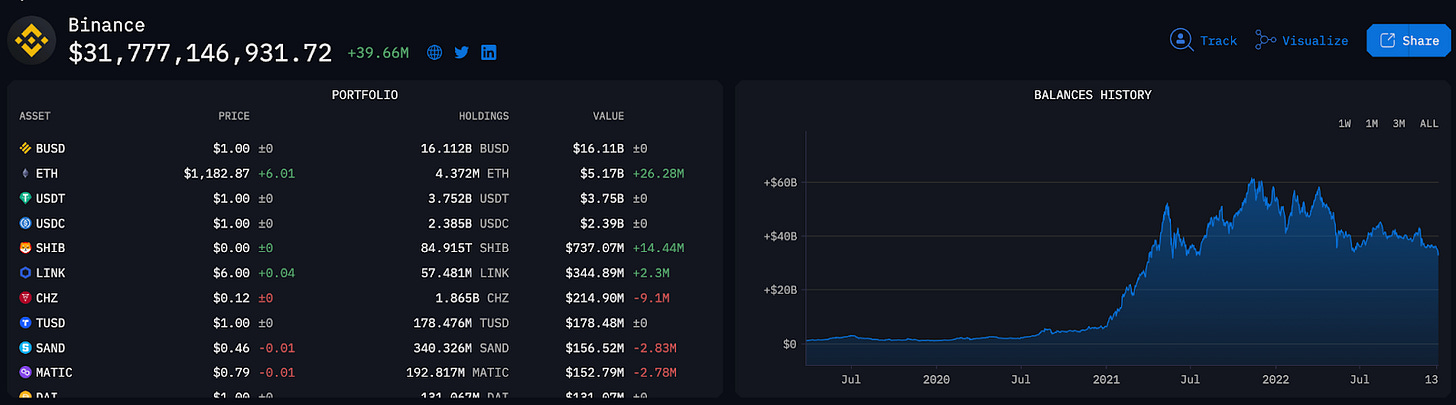Select the 3M range on Balances History
This screenshot has width=1456, height=405.
point(1399,123)
